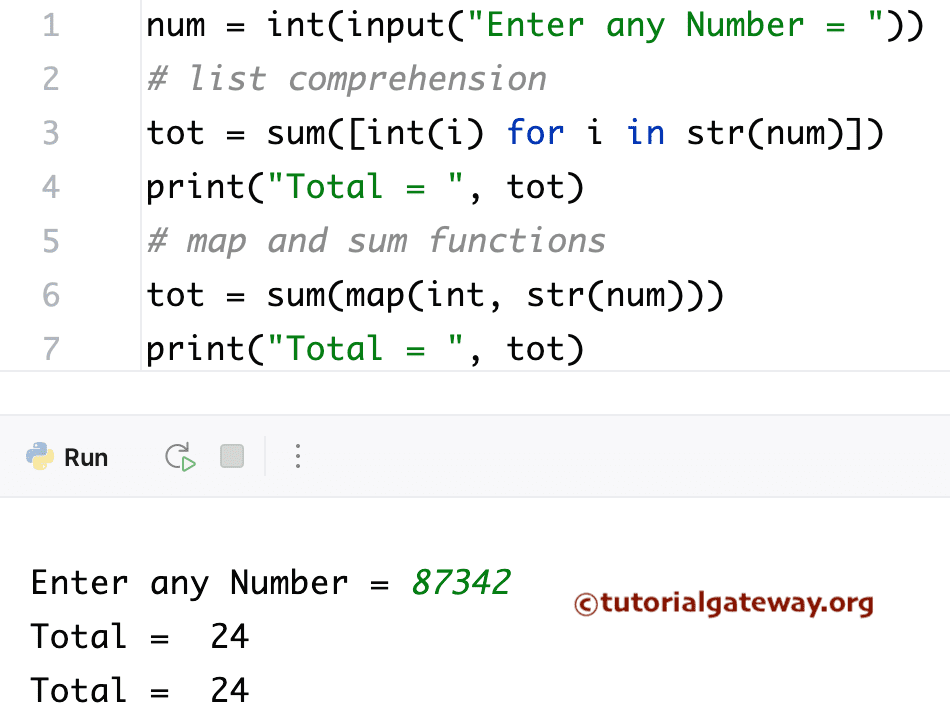The height and width of the screenshot is (716, 950).
Task: Open the three-dot more options menu
Action: tap(297, 456)
